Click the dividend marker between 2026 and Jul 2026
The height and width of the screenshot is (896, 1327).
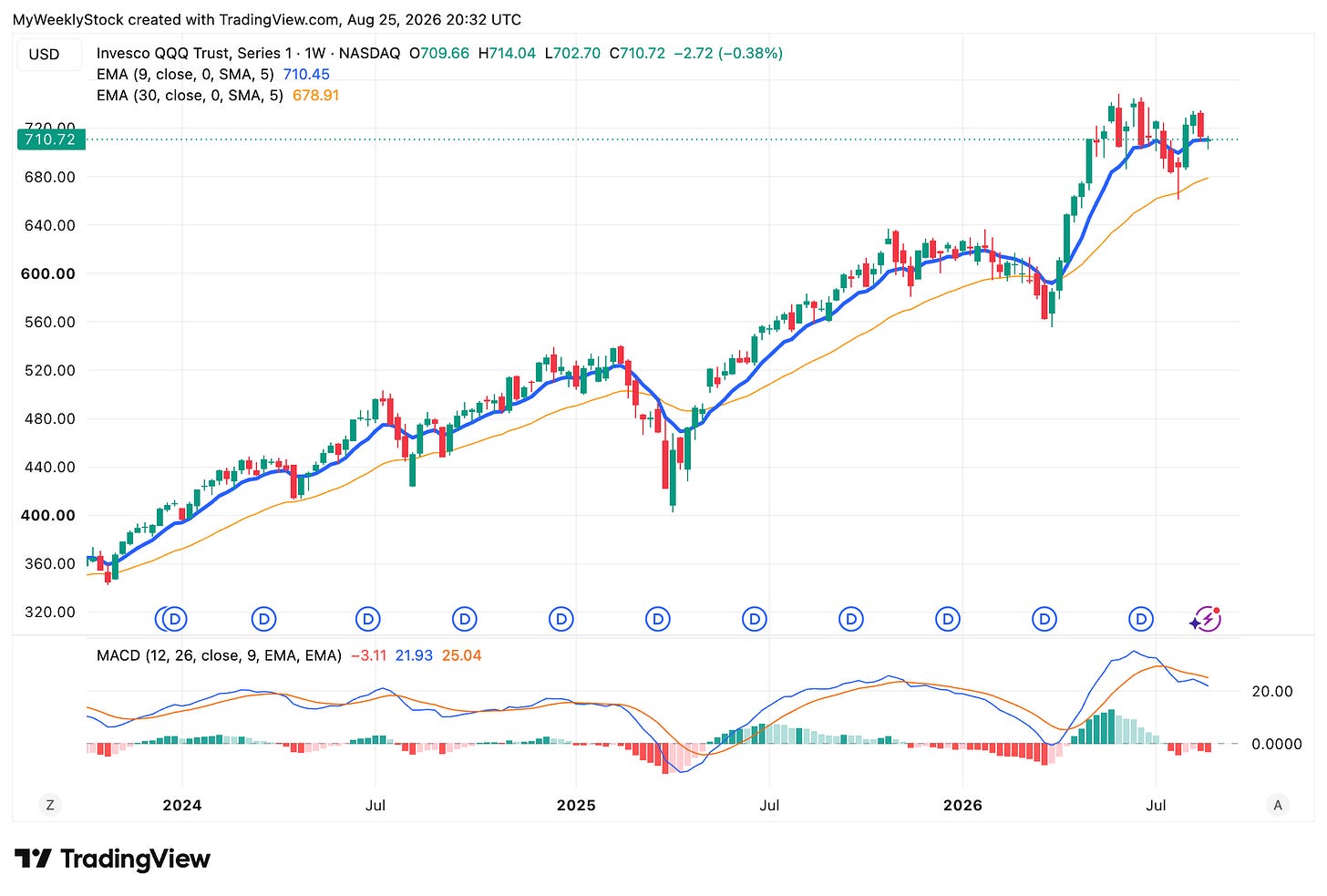1044,620
